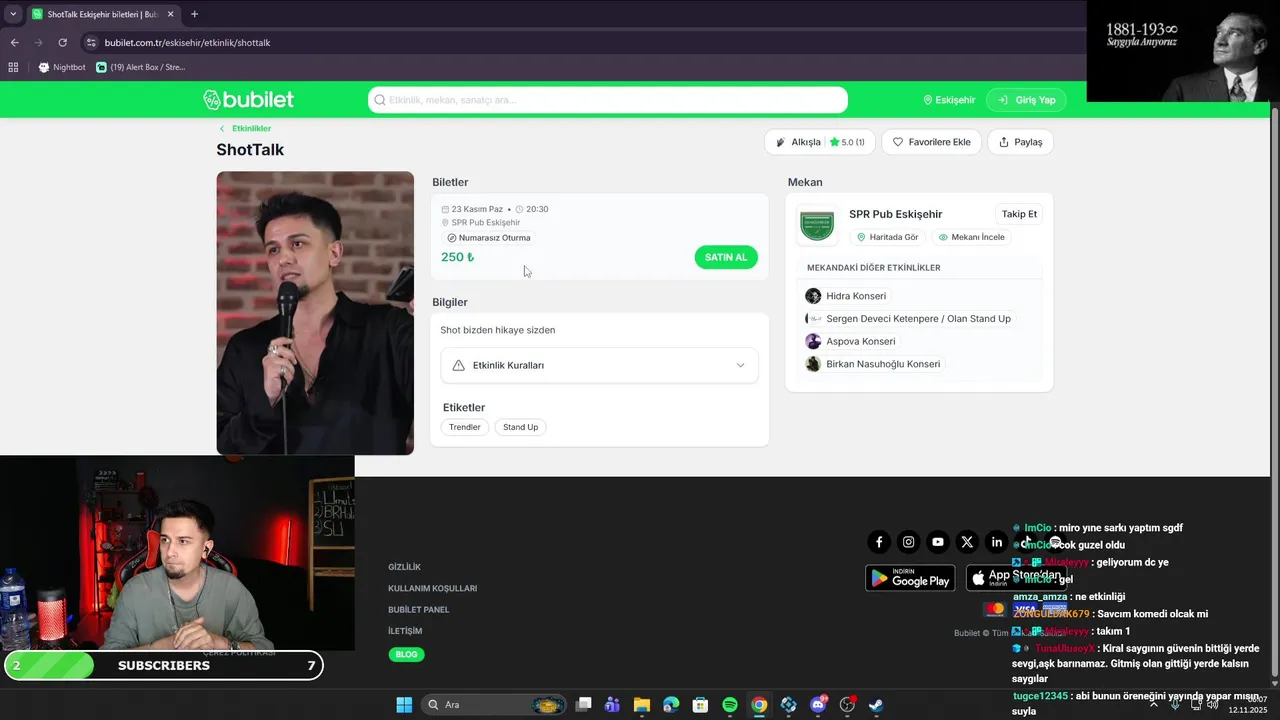Expand the Etkinlik Kuralları section

coord(599,365)
